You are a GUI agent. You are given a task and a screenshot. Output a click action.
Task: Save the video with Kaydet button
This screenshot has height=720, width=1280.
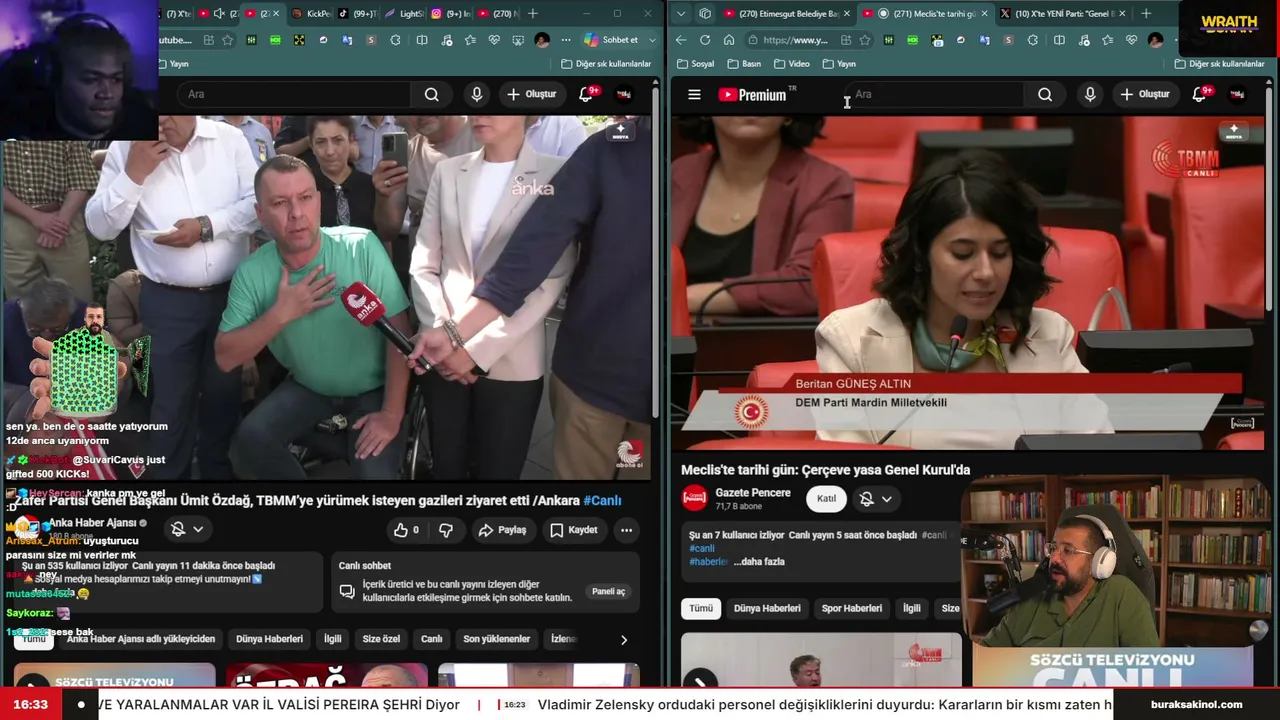point(574,530)
